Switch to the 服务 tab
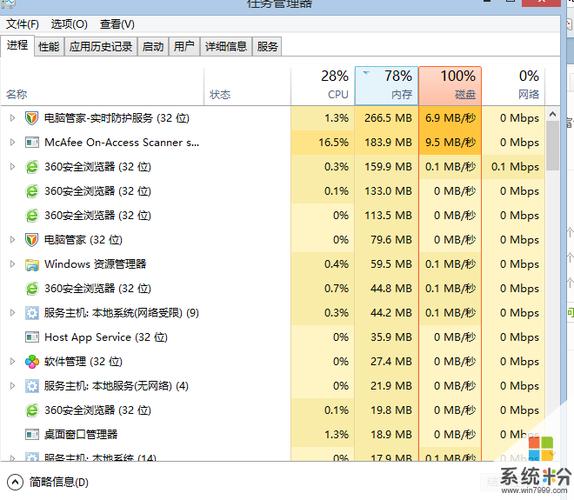The width and height of the screenshot is (574, 500). [267, 46]
